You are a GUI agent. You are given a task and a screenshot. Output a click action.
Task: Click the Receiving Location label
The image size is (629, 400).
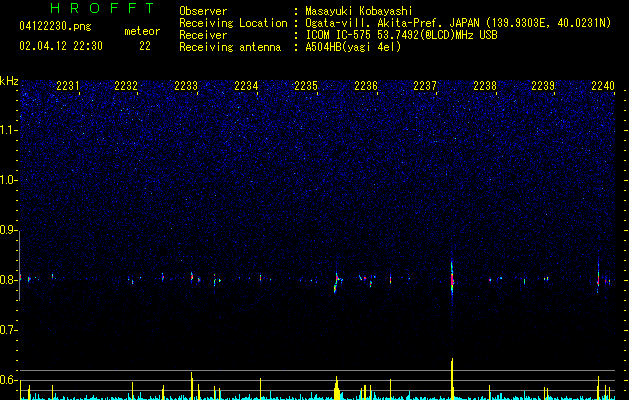(233, 23)
